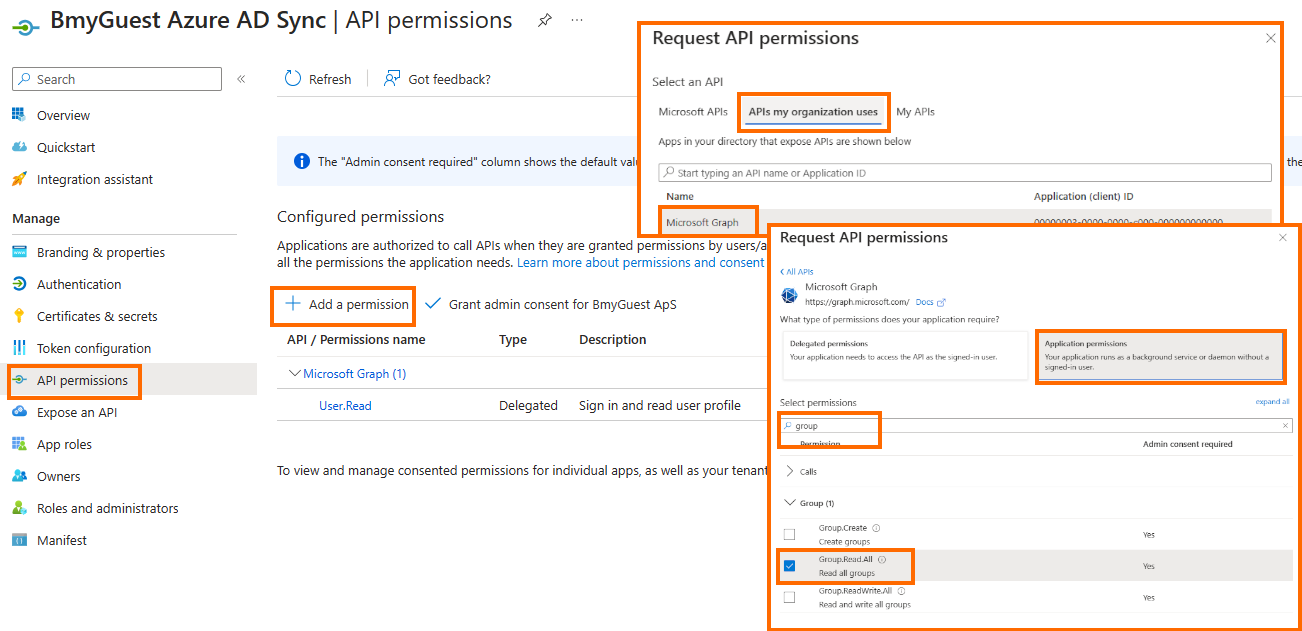Viewport: 1302px width, 631px height.
Task: Click the info icon next to Group.ReadWrite.All
Action: click(901, 591)
